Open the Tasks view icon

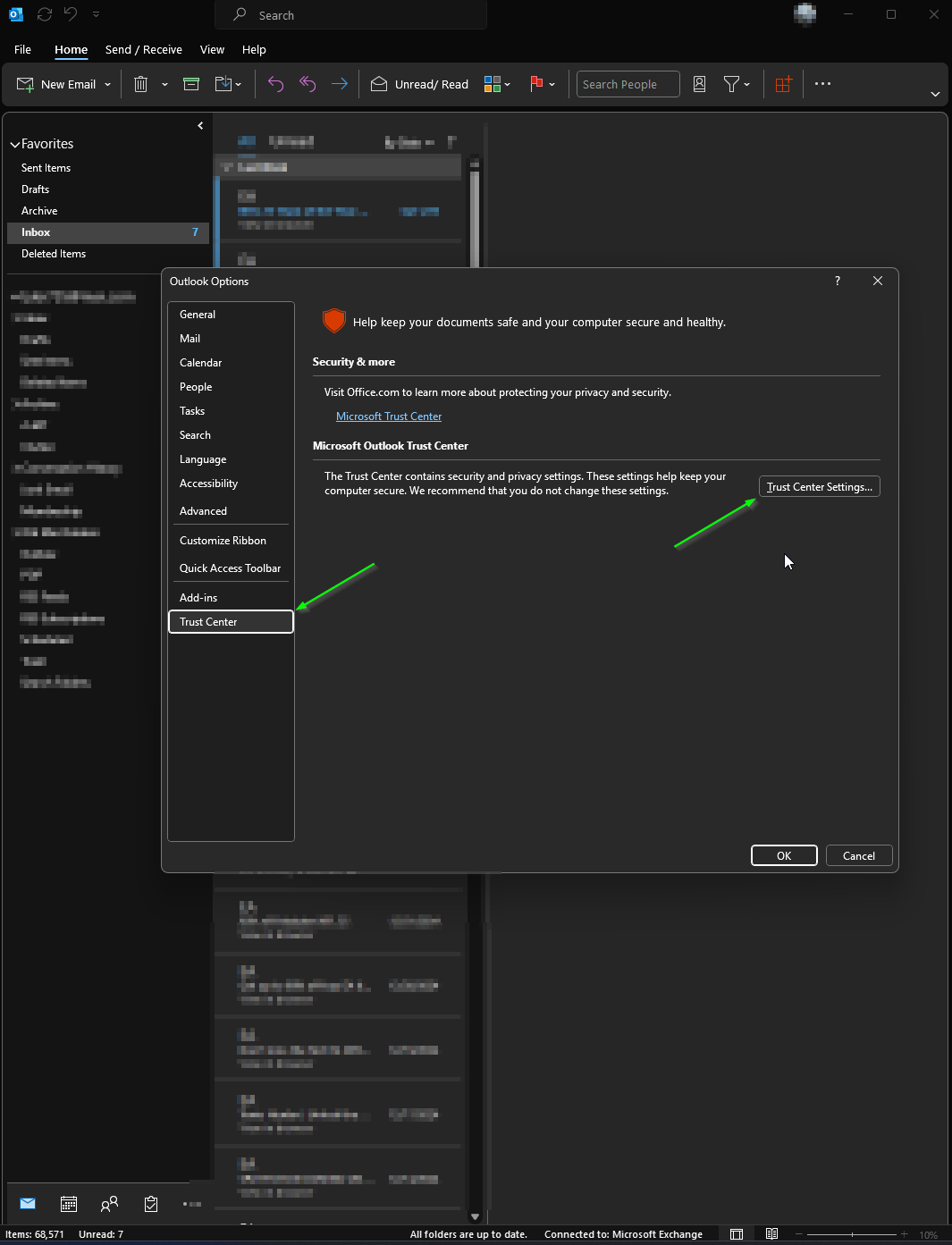coord(150,1204)
